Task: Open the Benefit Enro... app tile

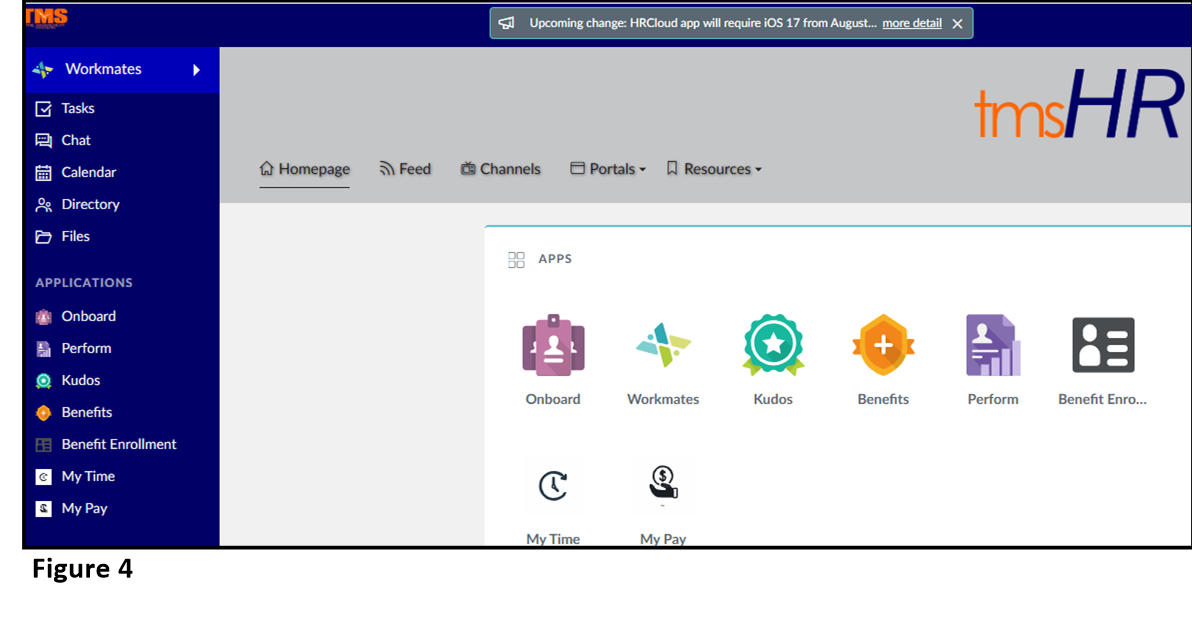Action: (1103, 346)
